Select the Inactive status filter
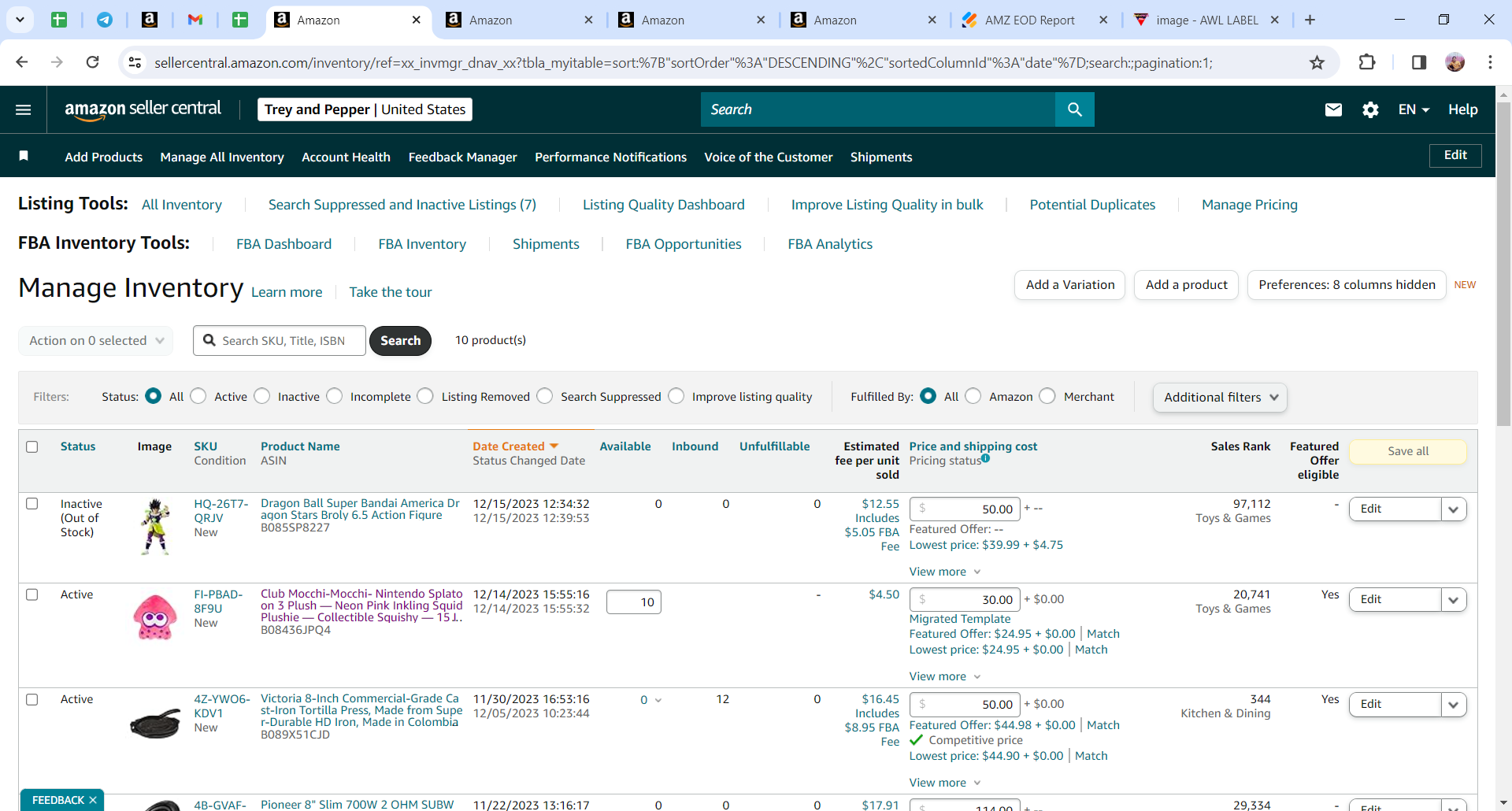This screenshot has width=1512, height=811. click(262, 396)
